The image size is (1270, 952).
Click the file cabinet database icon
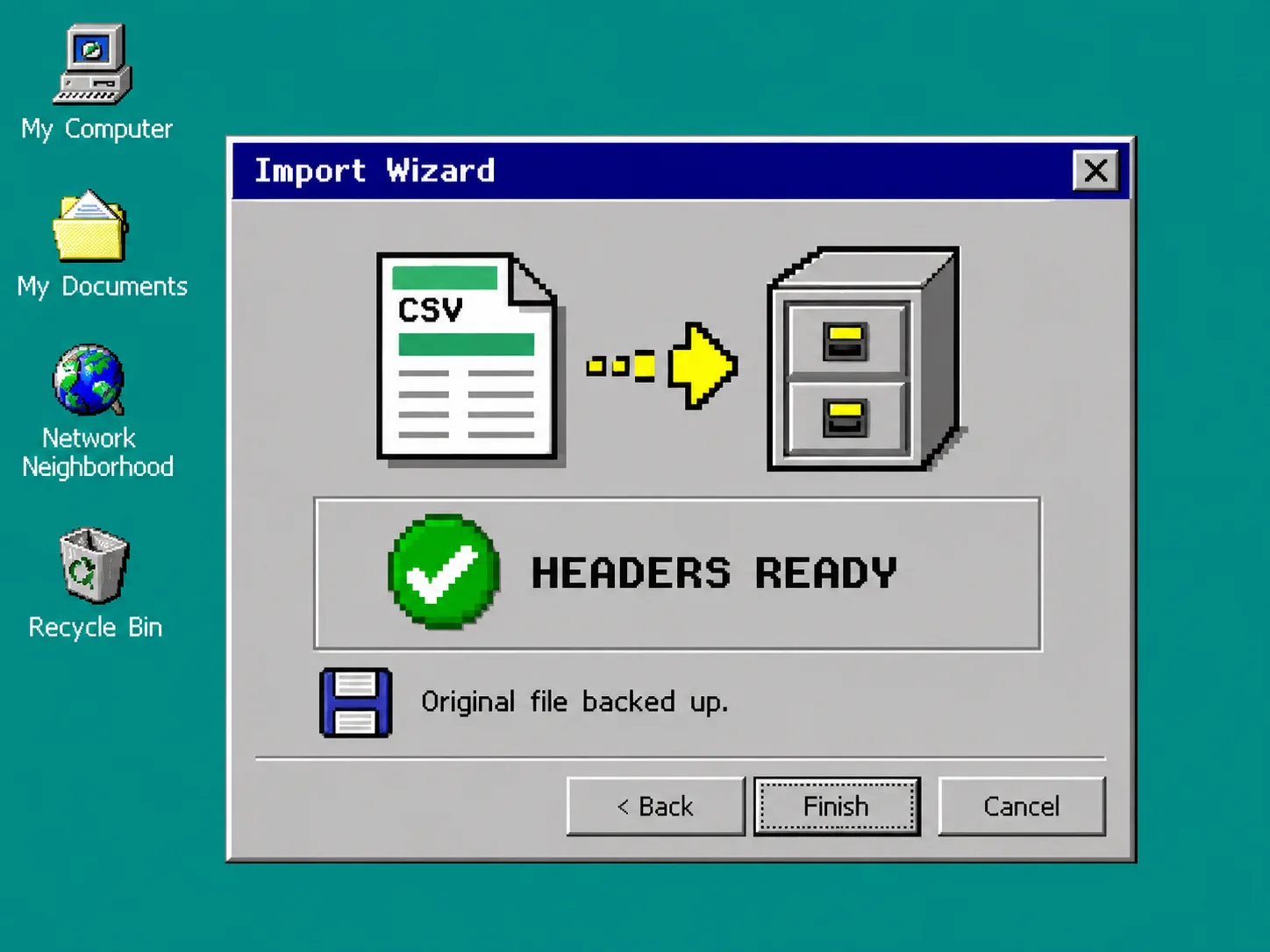click(x=865, y=359)
